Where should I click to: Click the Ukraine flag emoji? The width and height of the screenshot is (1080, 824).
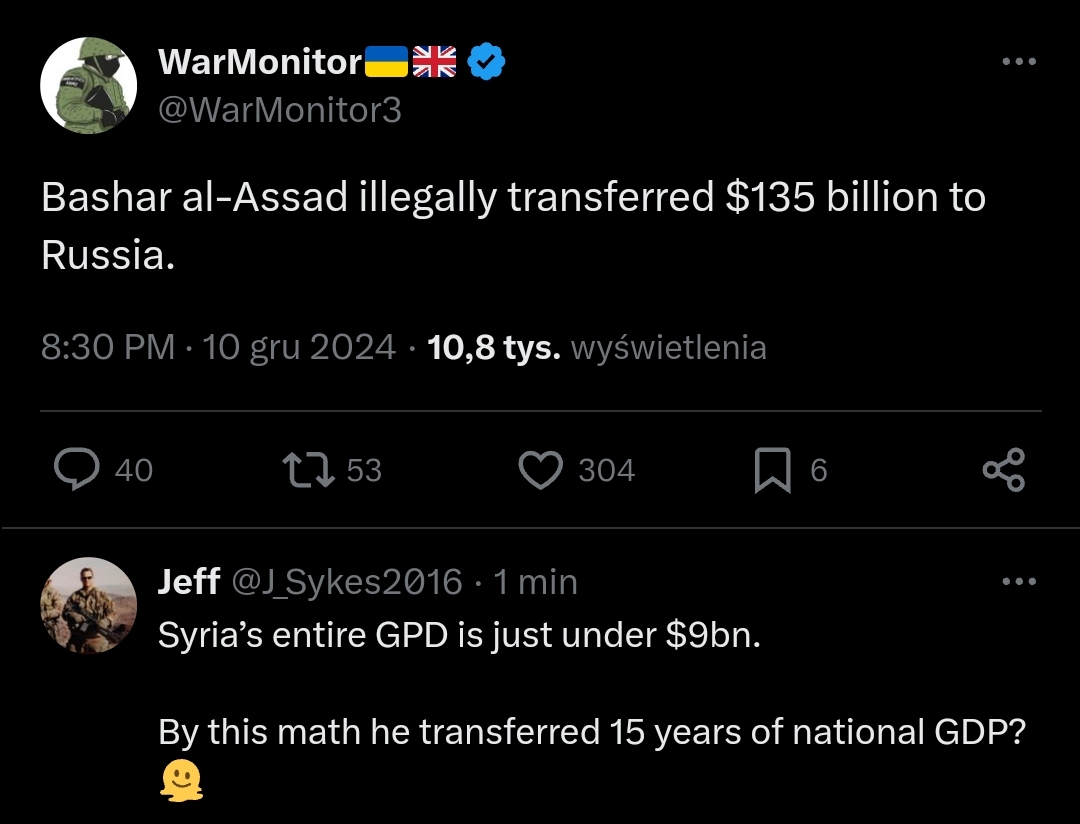pyautogui.click(x=386, y=63)
